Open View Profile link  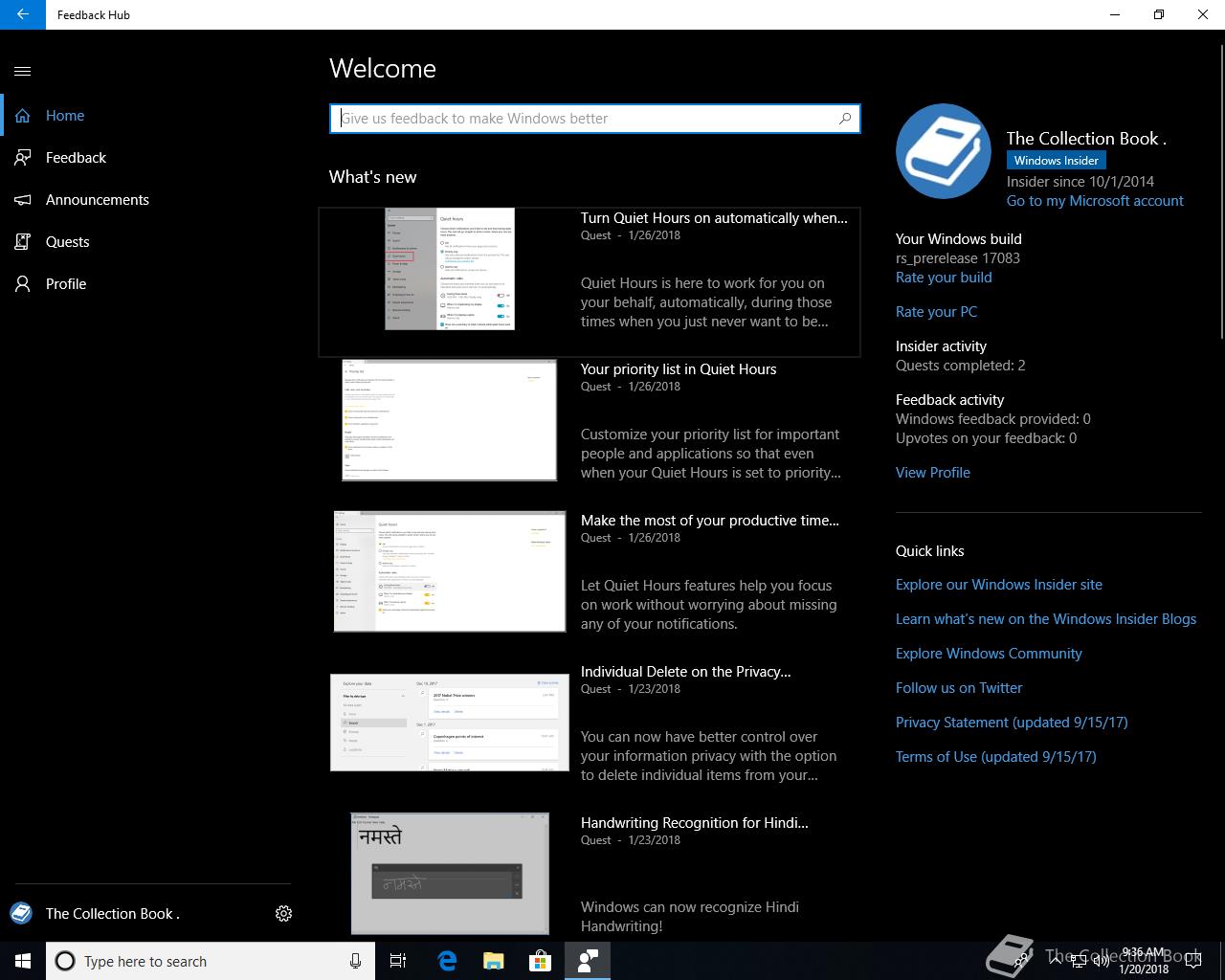(933, 473)
